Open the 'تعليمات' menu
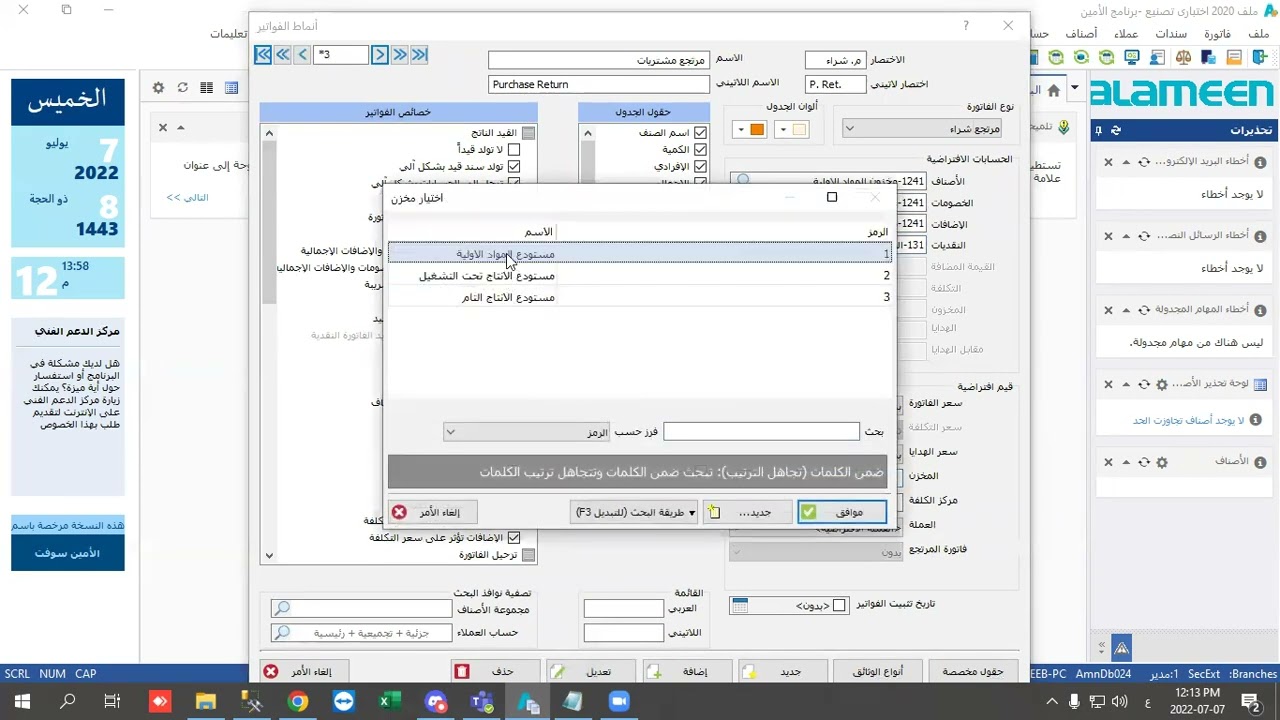This screenshot has width=1280, height=720. [x=229, y=33]
